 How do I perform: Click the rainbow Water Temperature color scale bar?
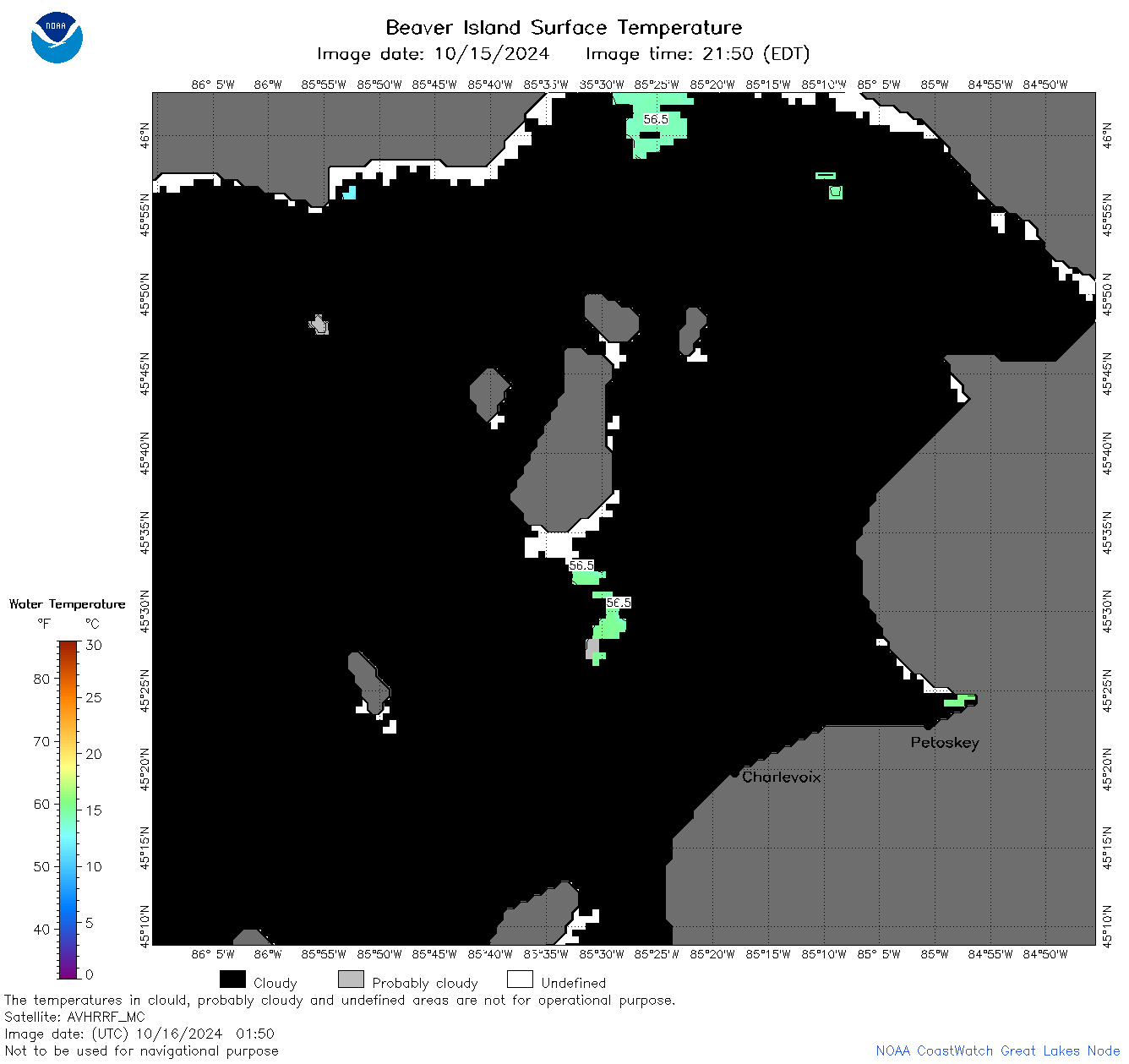pyautogui.click(x=68, y=810)
